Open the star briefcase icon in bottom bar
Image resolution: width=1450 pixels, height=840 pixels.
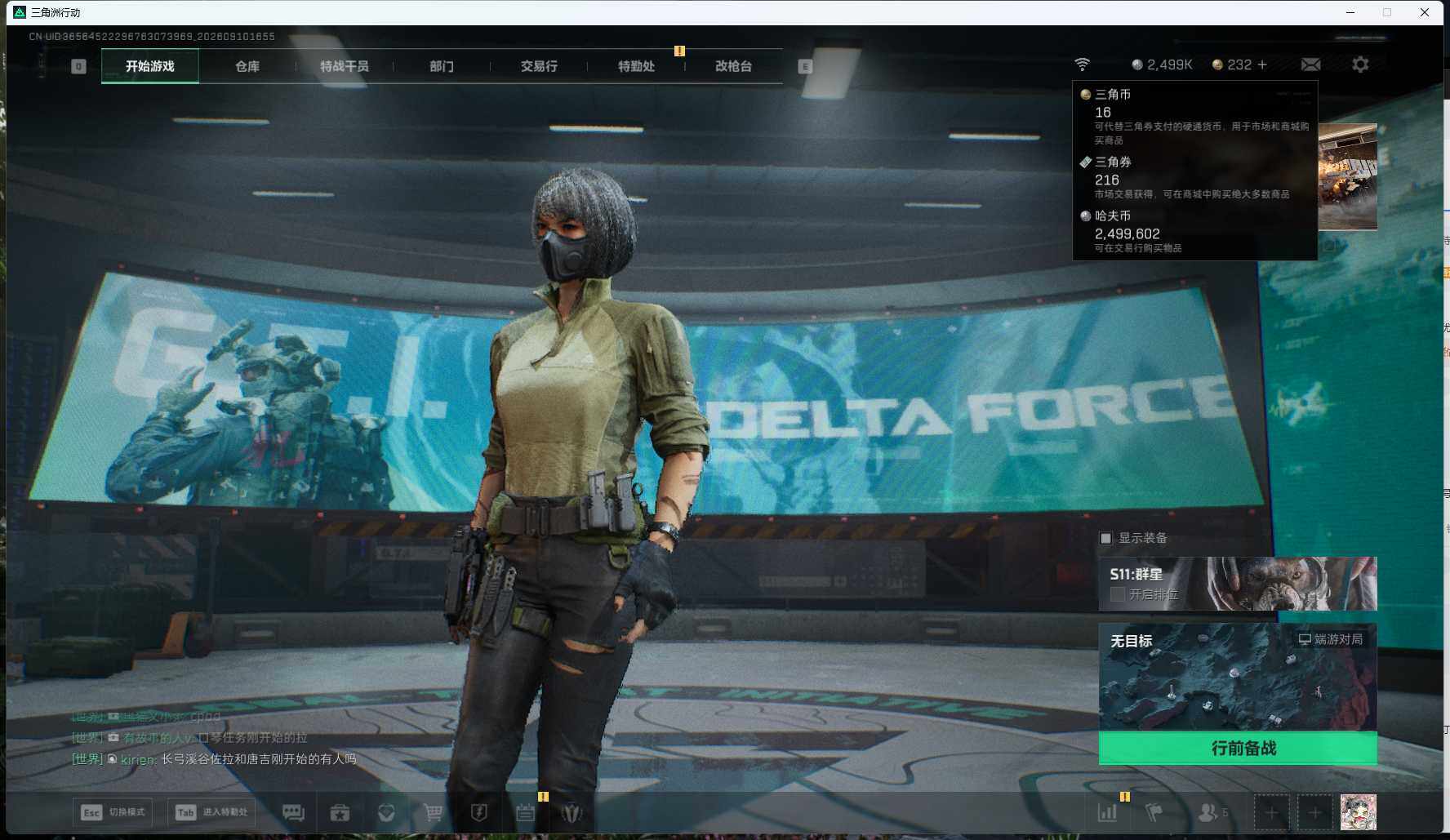click(340, 812)
